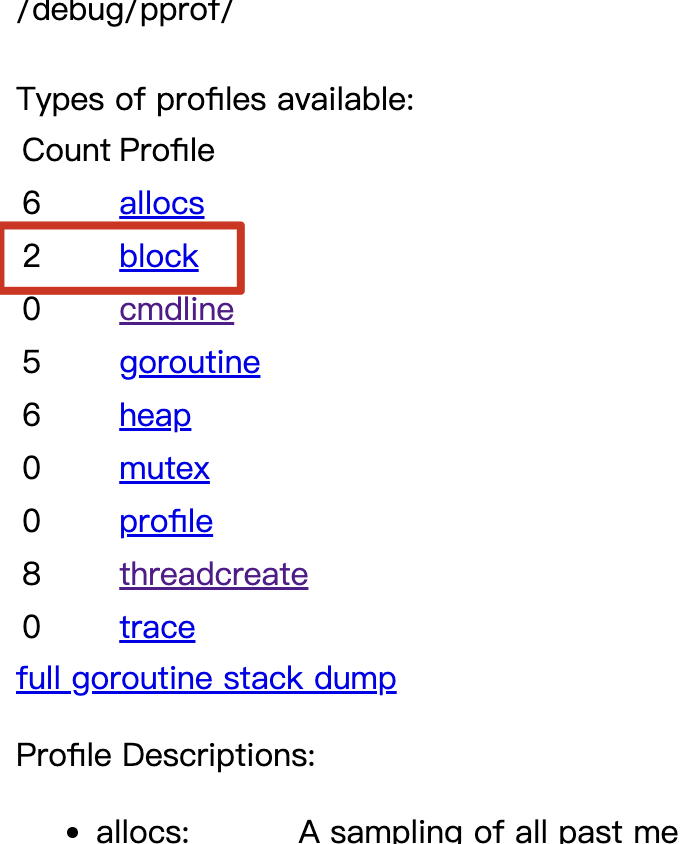Screen dimensions: 680x844
Task: Click the "Types of profiles available:" text
Action: 215,100
